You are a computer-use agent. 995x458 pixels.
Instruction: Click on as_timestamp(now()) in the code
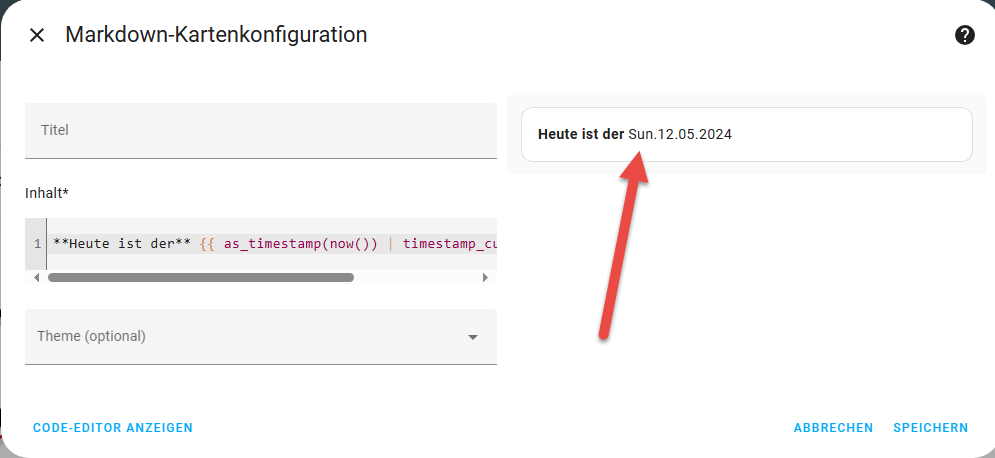click(300, 243)
